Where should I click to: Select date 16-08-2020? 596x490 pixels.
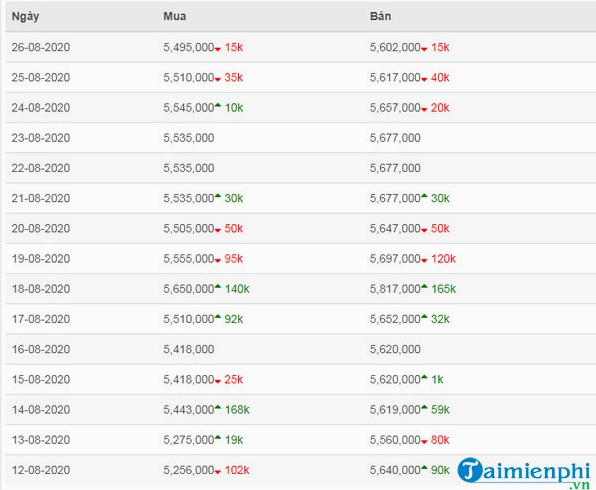pos(41,349)
